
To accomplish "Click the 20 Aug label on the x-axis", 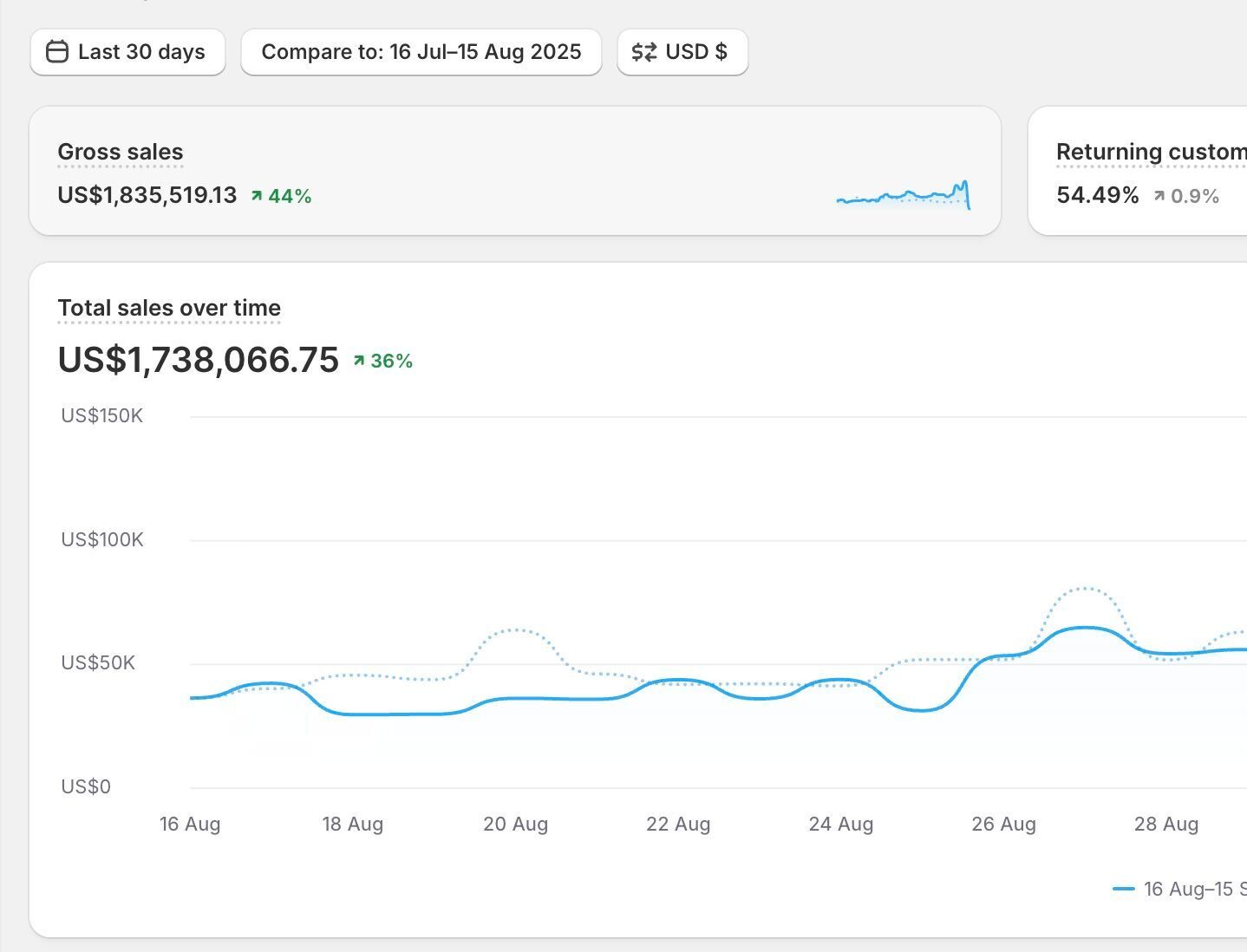I will click(516, 824).
